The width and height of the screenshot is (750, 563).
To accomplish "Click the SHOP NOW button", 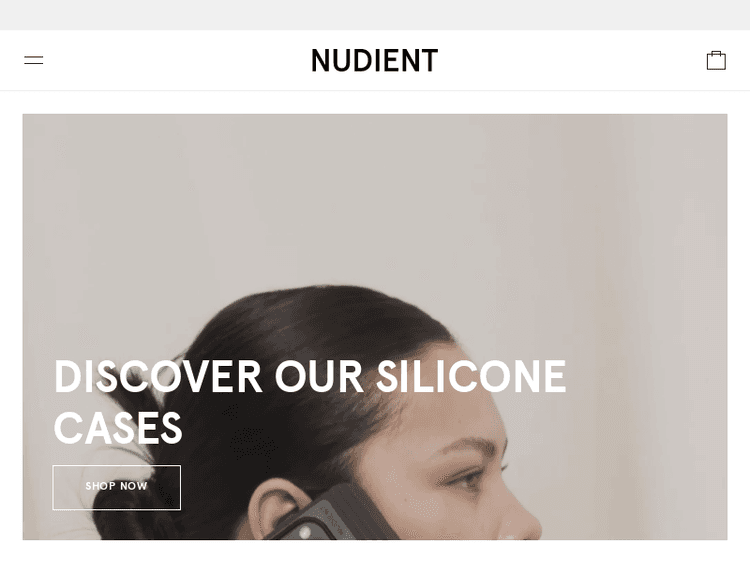I will (x=117, y=487).
